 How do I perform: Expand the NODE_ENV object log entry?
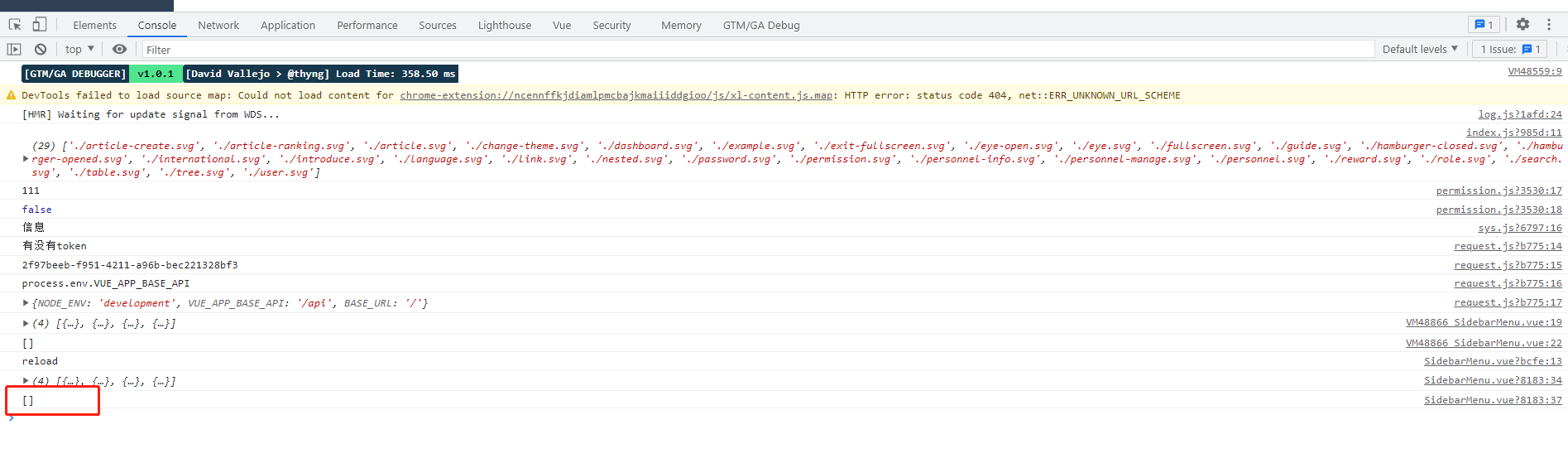click(26, 303)
